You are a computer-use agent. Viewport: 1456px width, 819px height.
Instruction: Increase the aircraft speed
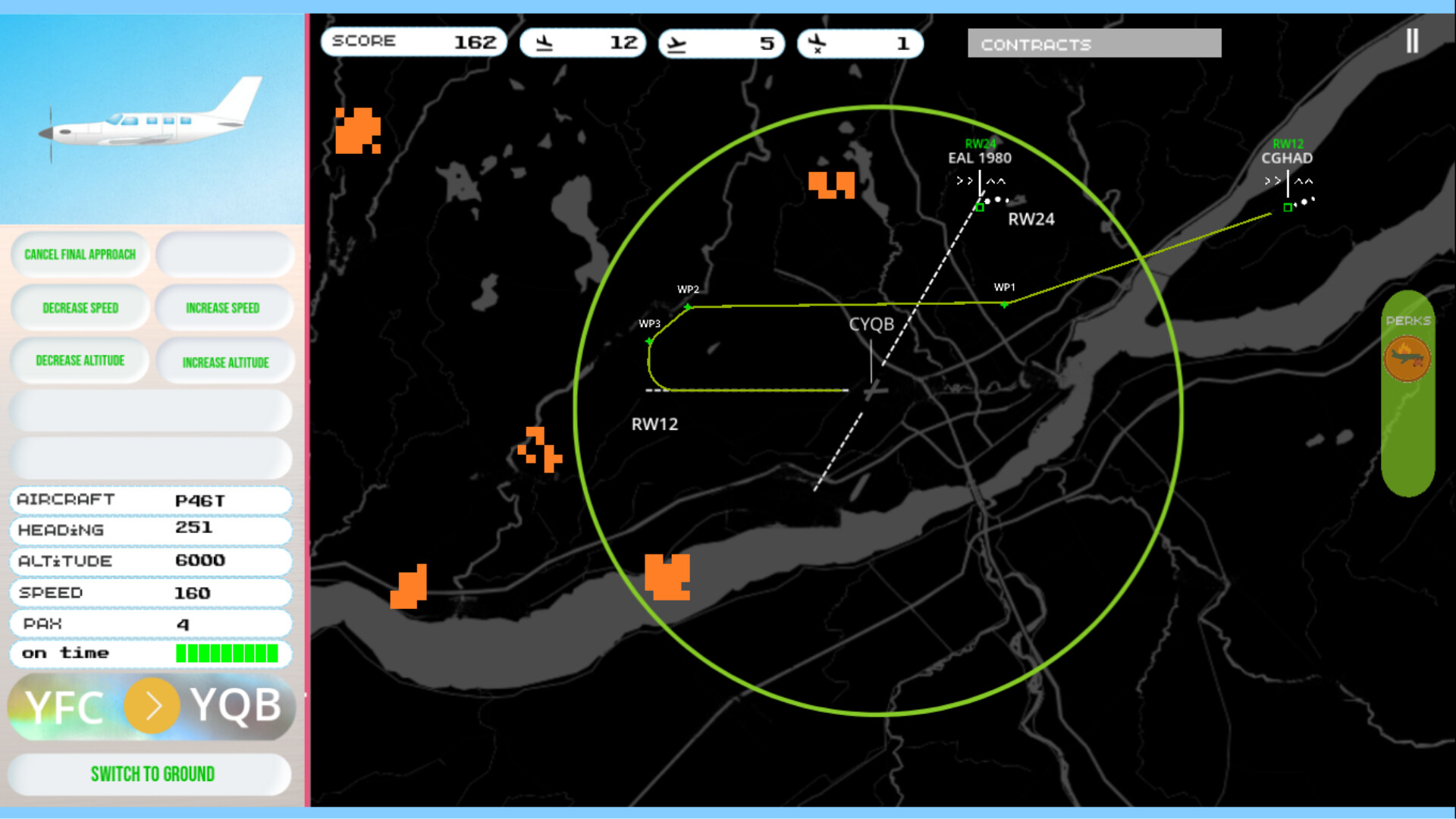point(223,307)
